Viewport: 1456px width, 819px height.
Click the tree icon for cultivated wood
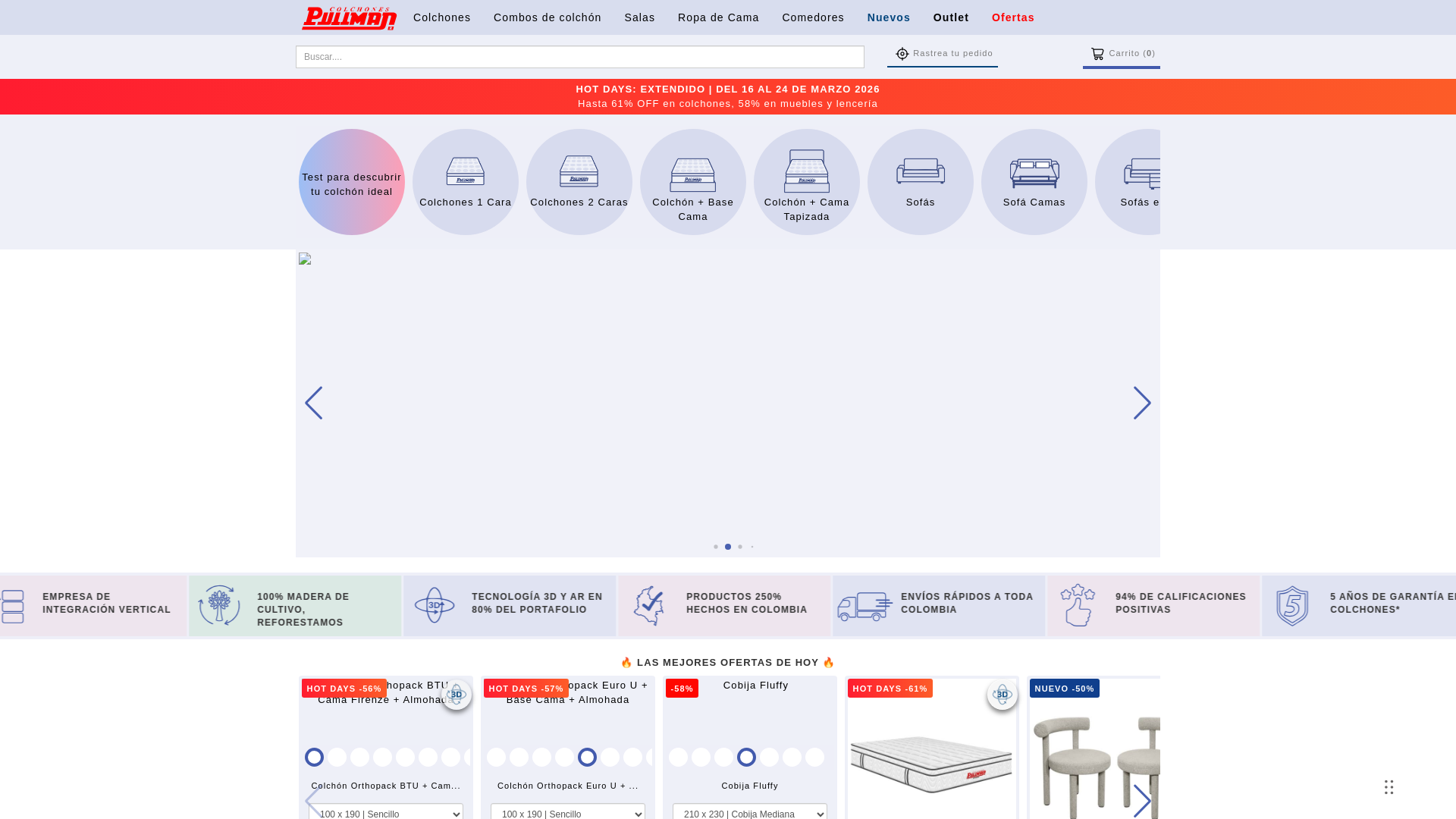click(x=219, y=605)
